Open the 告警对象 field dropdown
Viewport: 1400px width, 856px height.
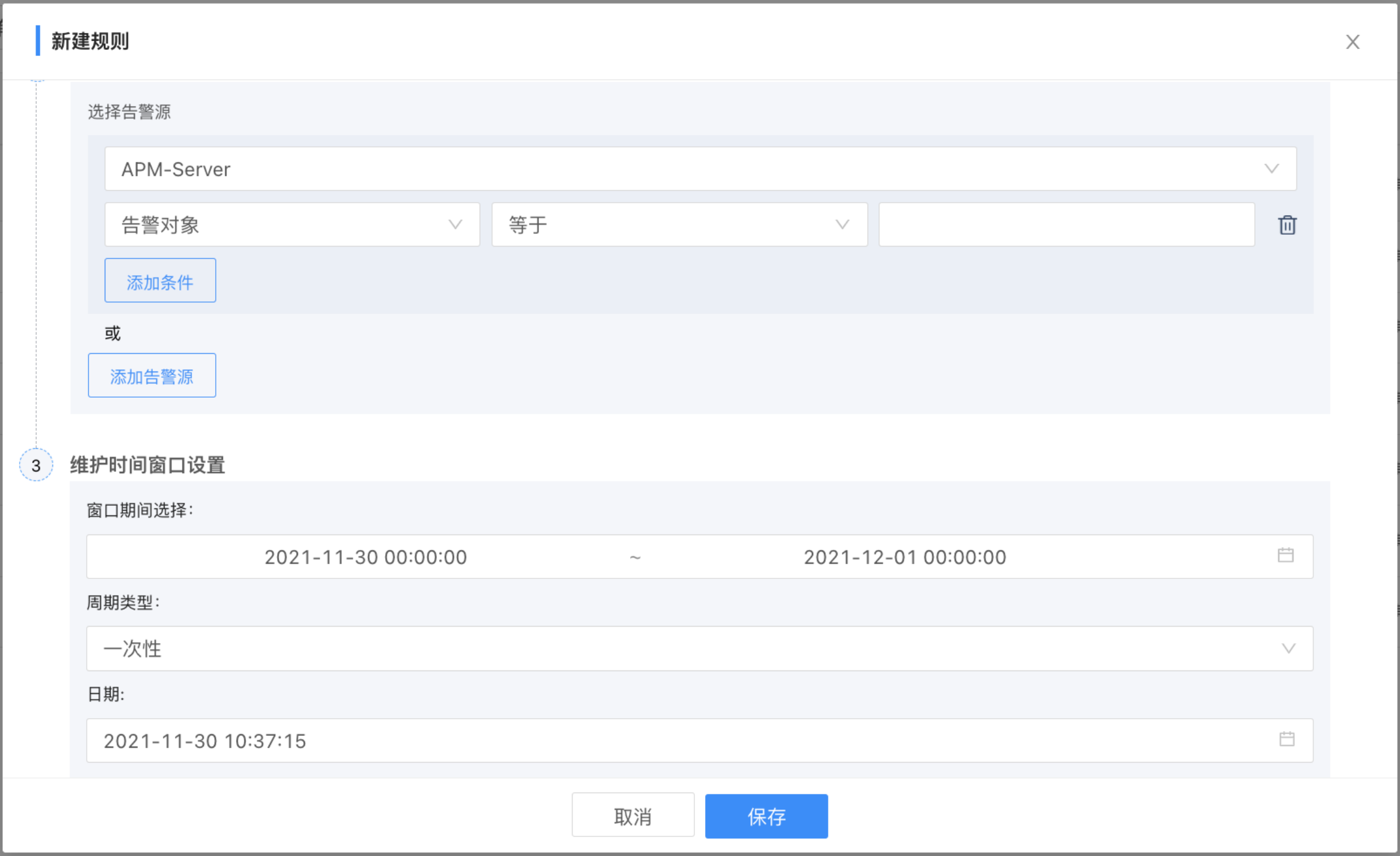(x=292, y=225)
